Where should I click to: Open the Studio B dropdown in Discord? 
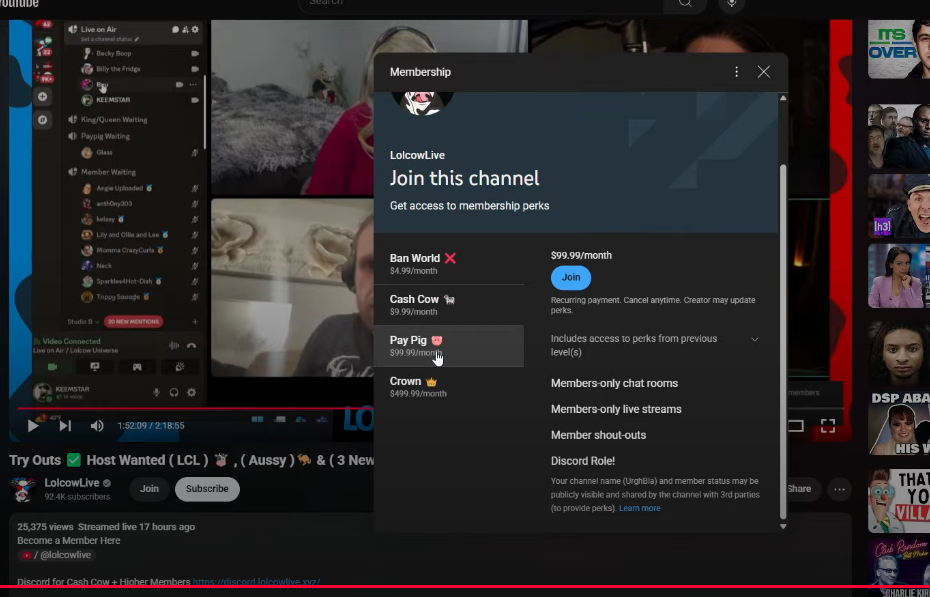click(83, 321)
